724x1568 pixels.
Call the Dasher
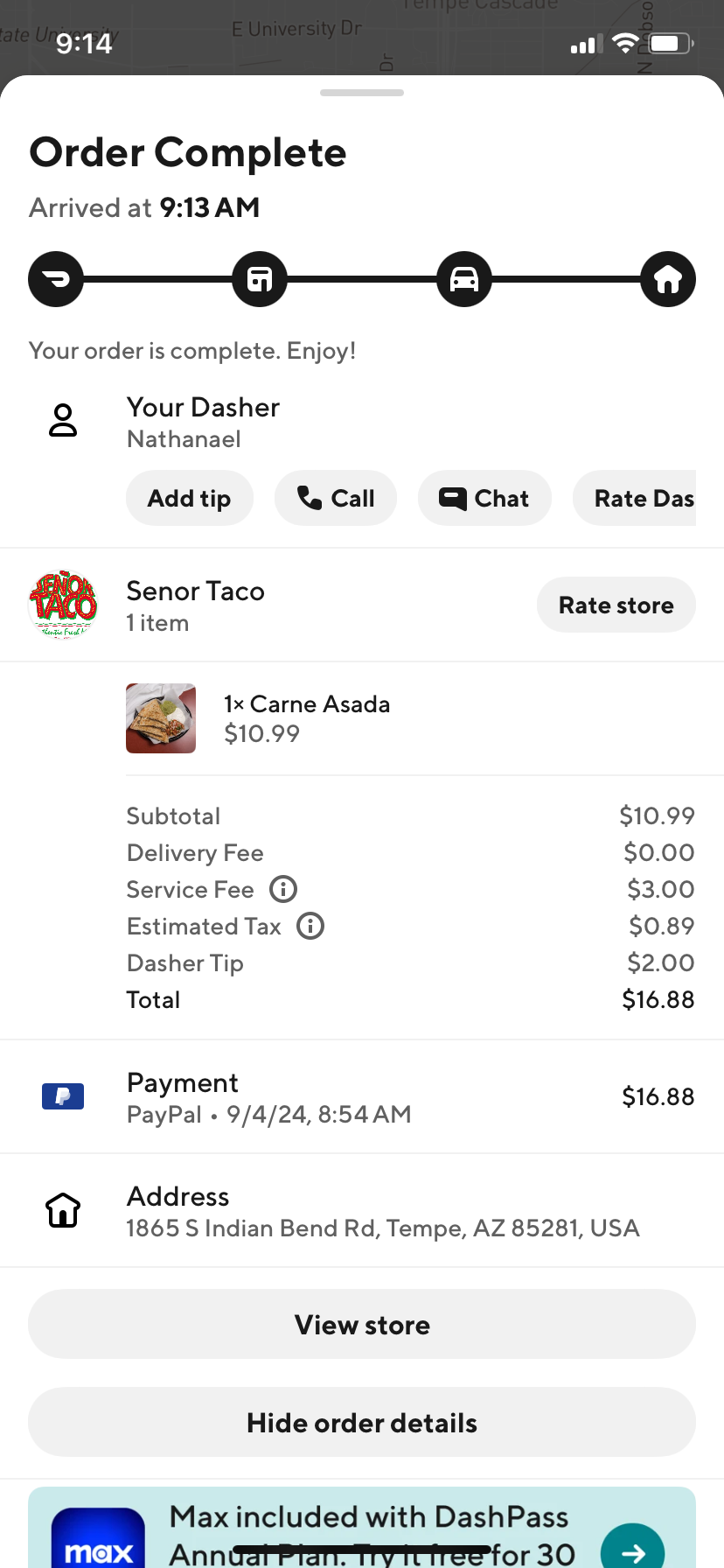[x=336, y=499]
